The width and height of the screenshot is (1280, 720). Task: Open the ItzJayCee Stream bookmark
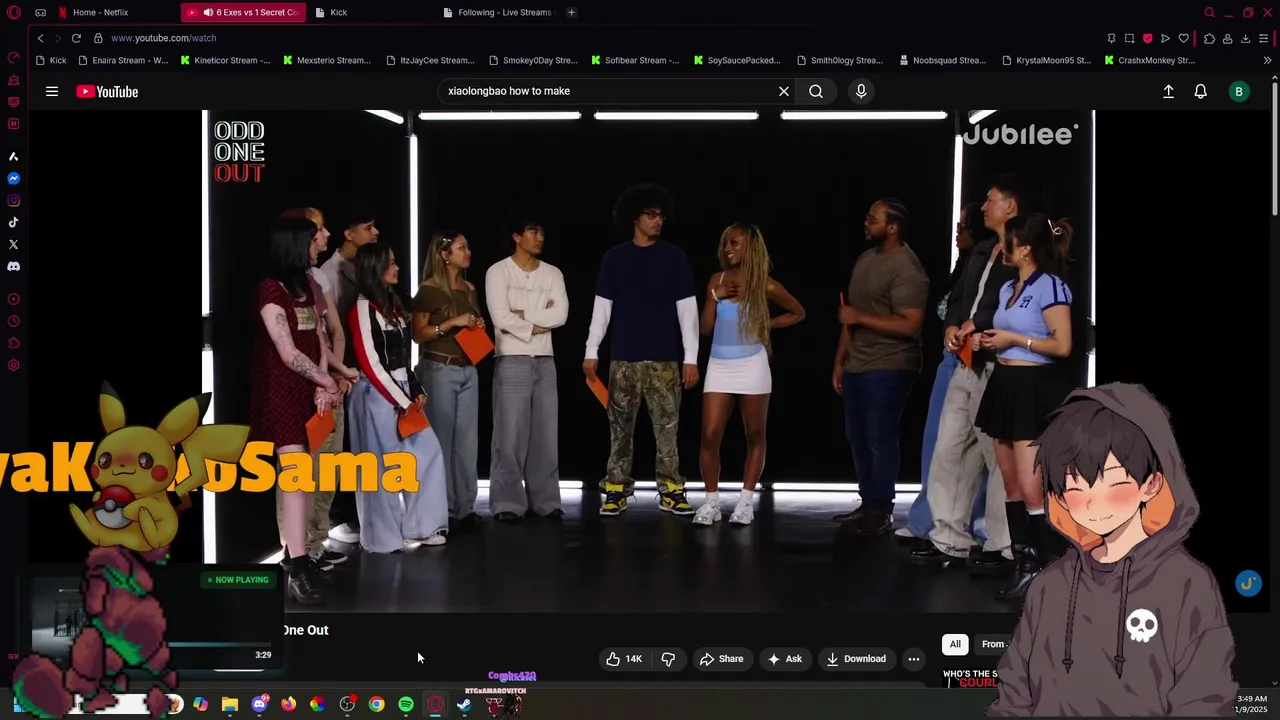point(430,60)
